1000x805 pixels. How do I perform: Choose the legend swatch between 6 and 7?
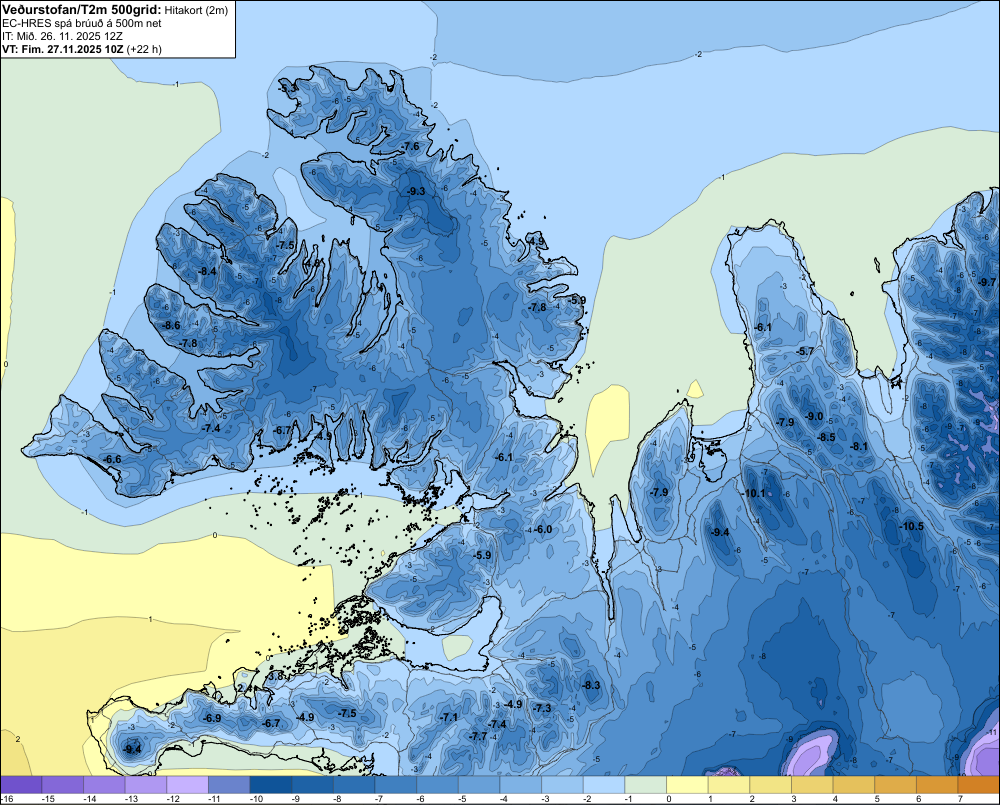tap(937, 785)
